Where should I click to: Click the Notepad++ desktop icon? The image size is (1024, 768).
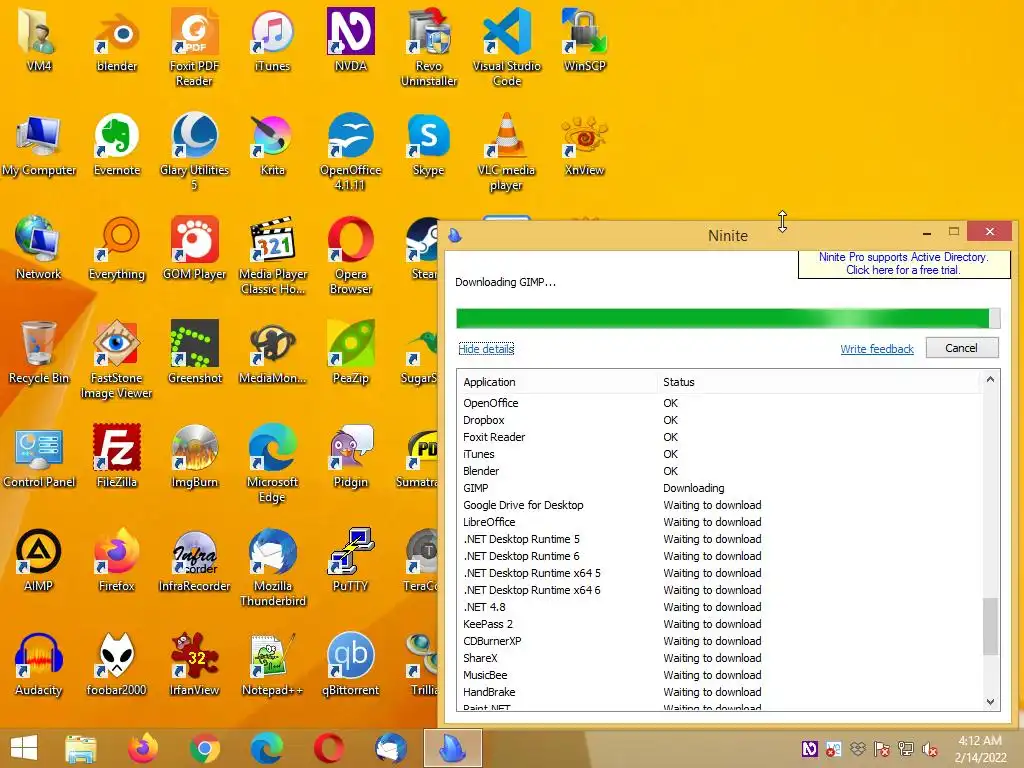(273, 664)
